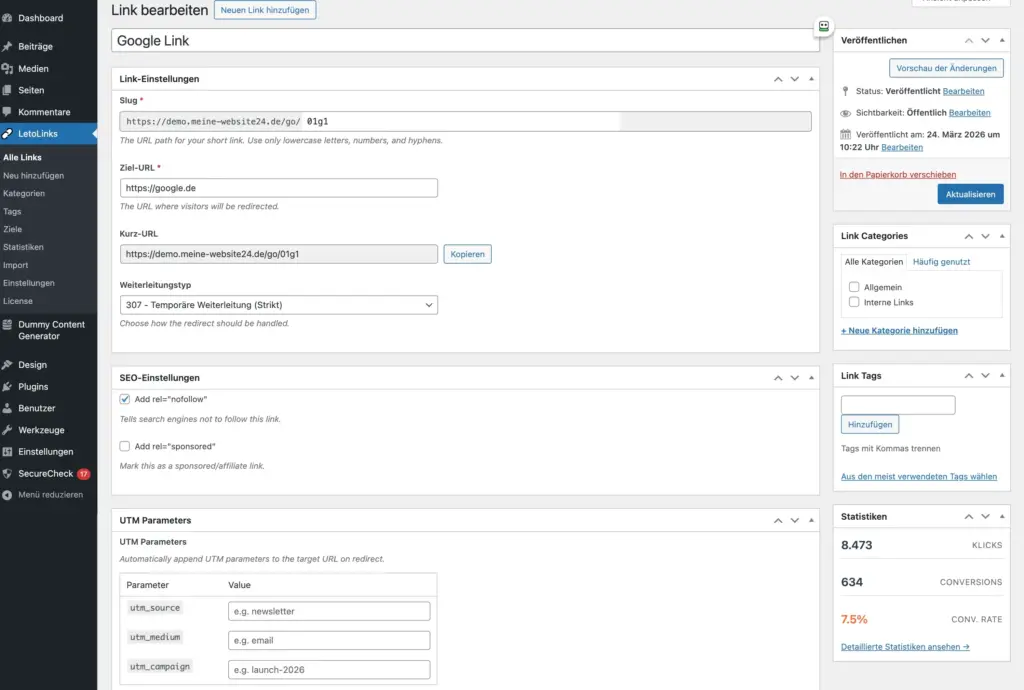
Task: Collapse the Link Categories panel
Action: (x=1002, y=236)
